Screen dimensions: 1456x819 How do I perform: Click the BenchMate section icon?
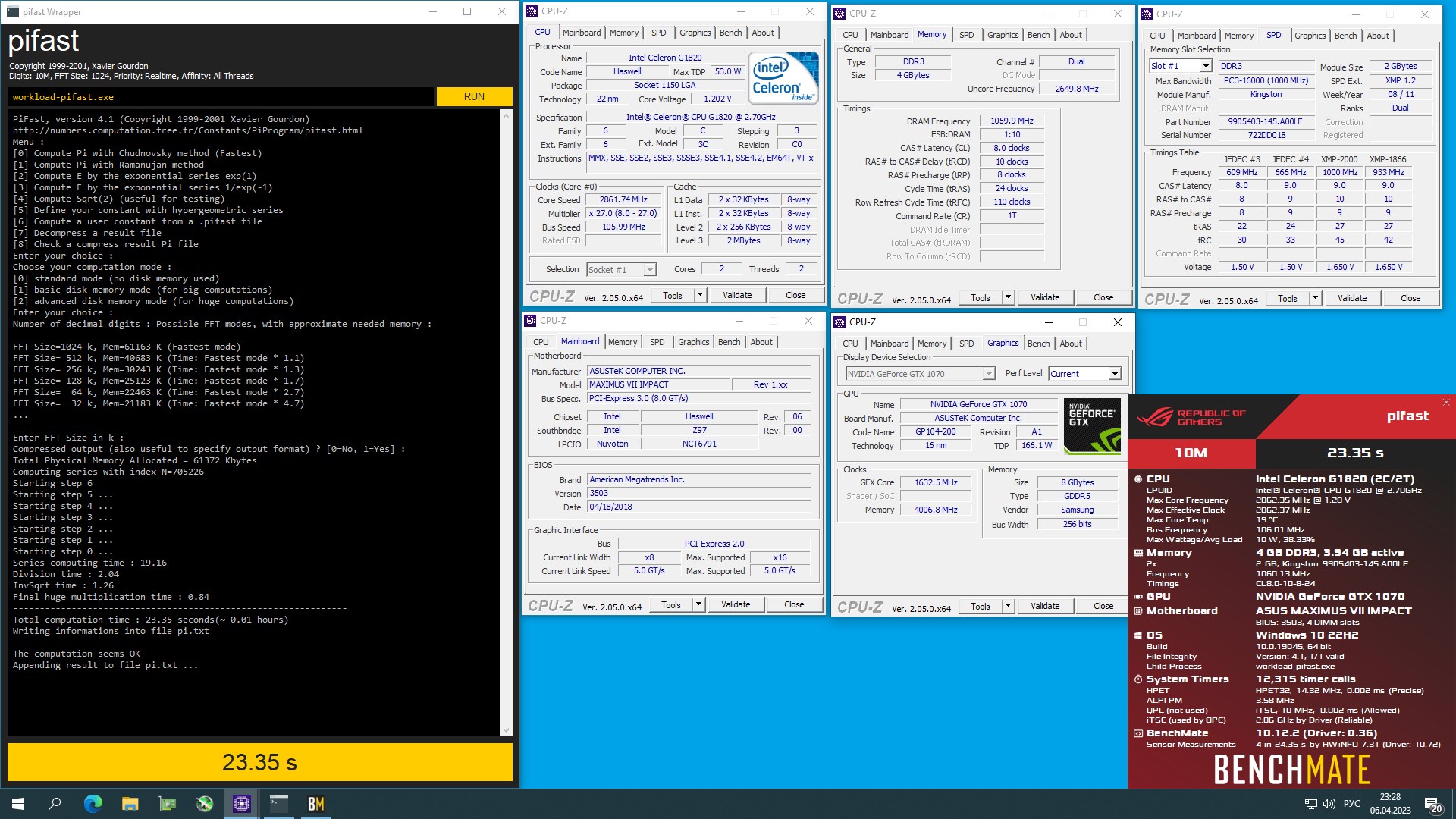tap(1138, 733)
